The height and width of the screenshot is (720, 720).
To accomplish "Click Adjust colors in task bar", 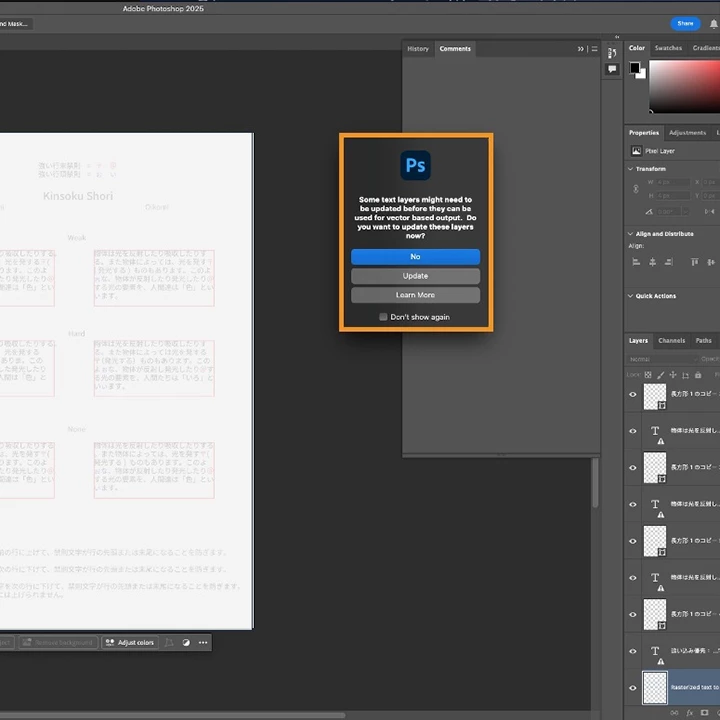I will point(130,642).
